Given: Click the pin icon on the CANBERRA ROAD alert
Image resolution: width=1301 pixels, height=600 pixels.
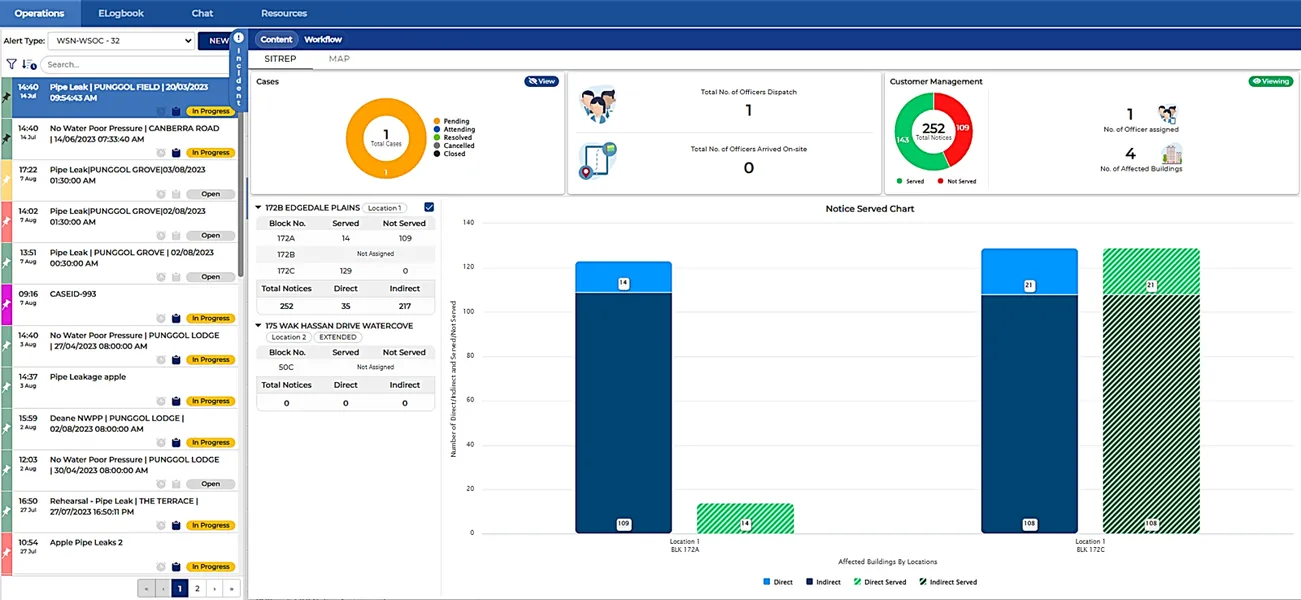Looking at the screenshot, I should [x=6, y=139].
